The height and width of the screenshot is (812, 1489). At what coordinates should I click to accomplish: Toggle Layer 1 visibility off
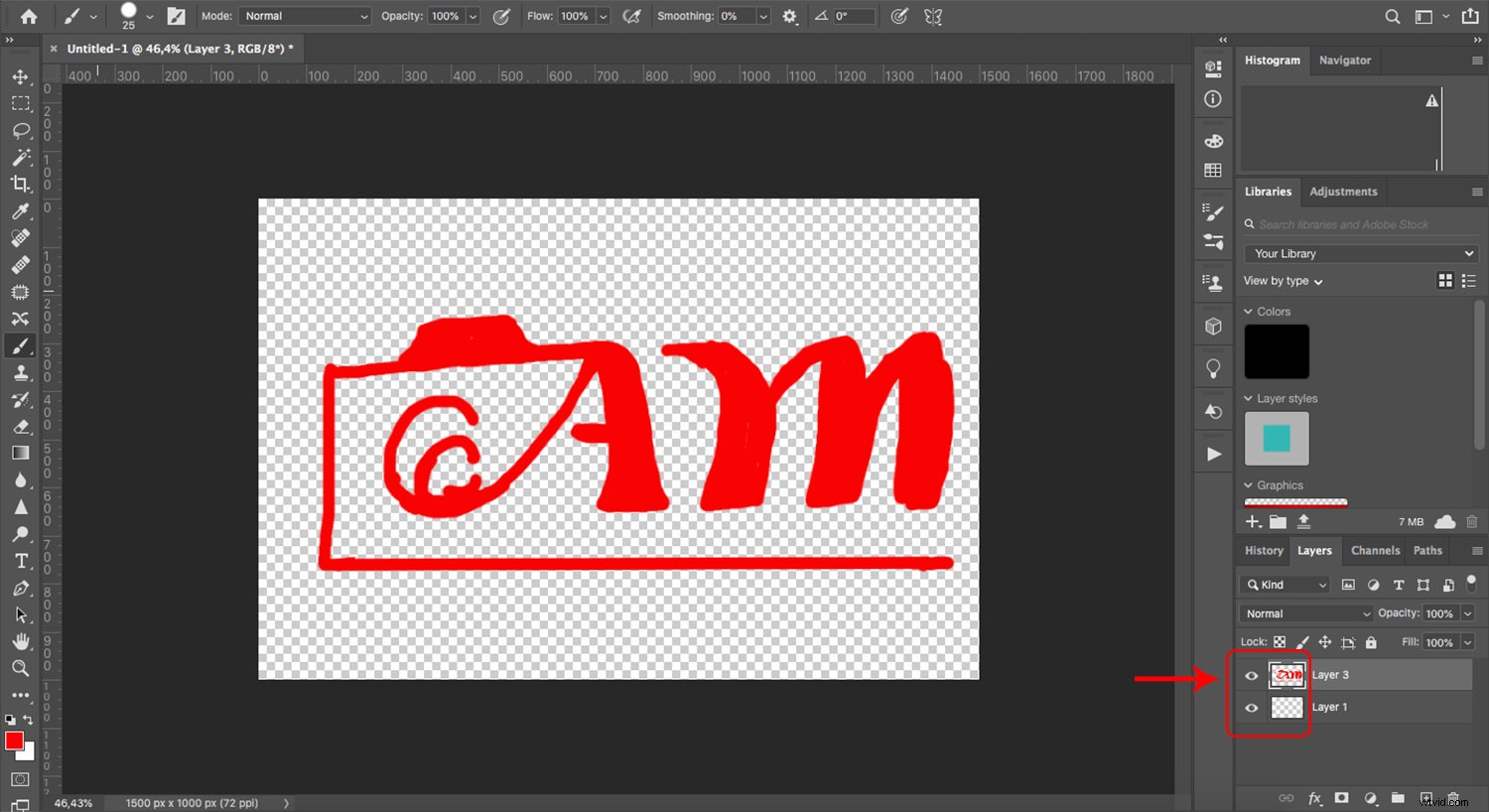(1252, 707)
